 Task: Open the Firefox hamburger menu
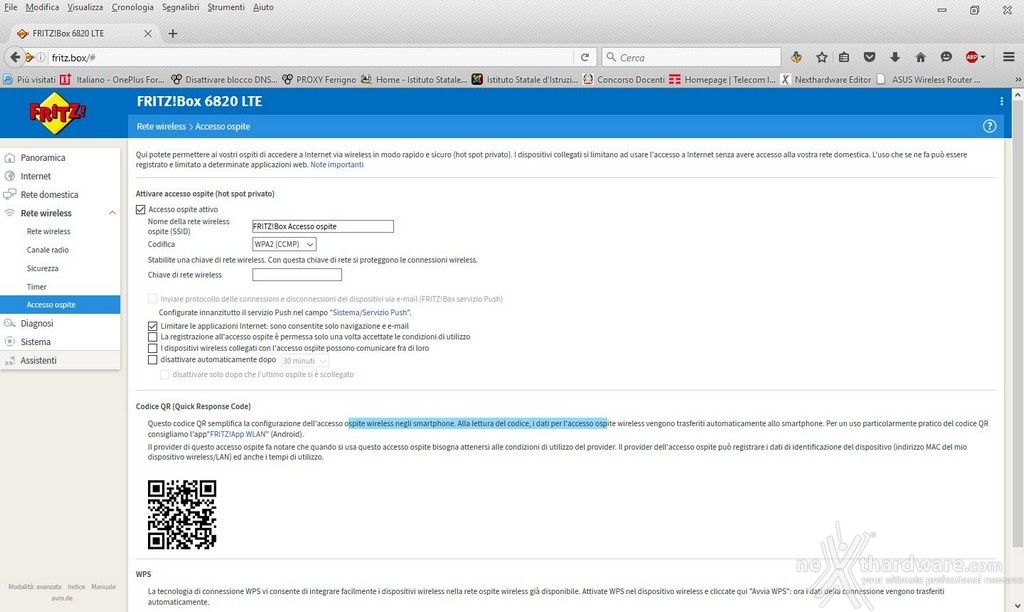click(1008, 57)
